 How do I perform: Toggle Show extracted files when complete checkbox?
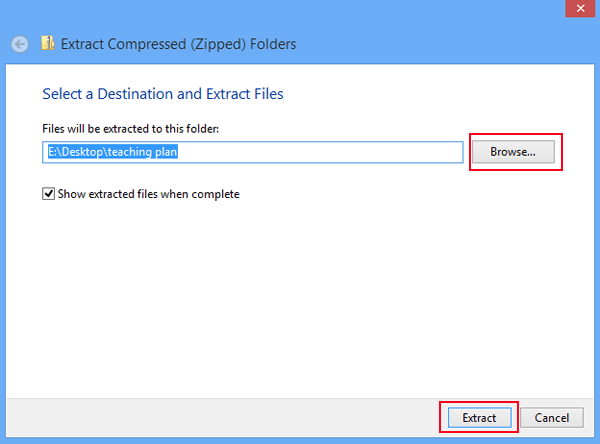pyautogui.click(x=48, y=194)
